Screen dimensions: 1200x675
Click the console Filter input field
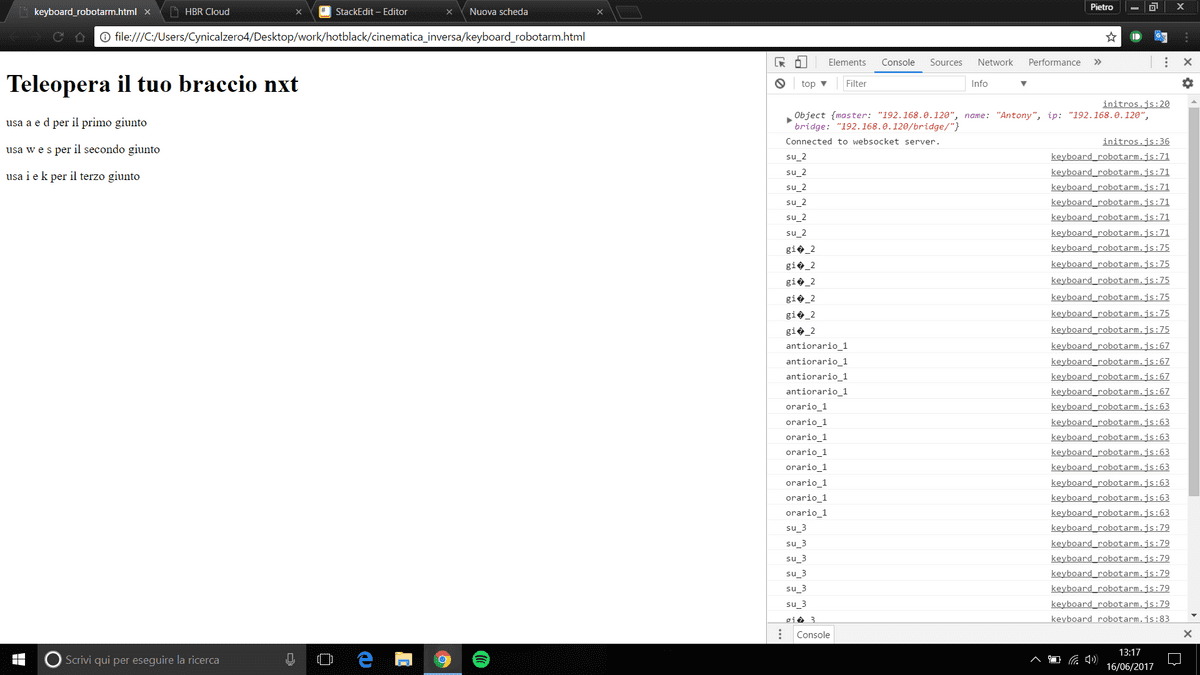pos(903,84)
